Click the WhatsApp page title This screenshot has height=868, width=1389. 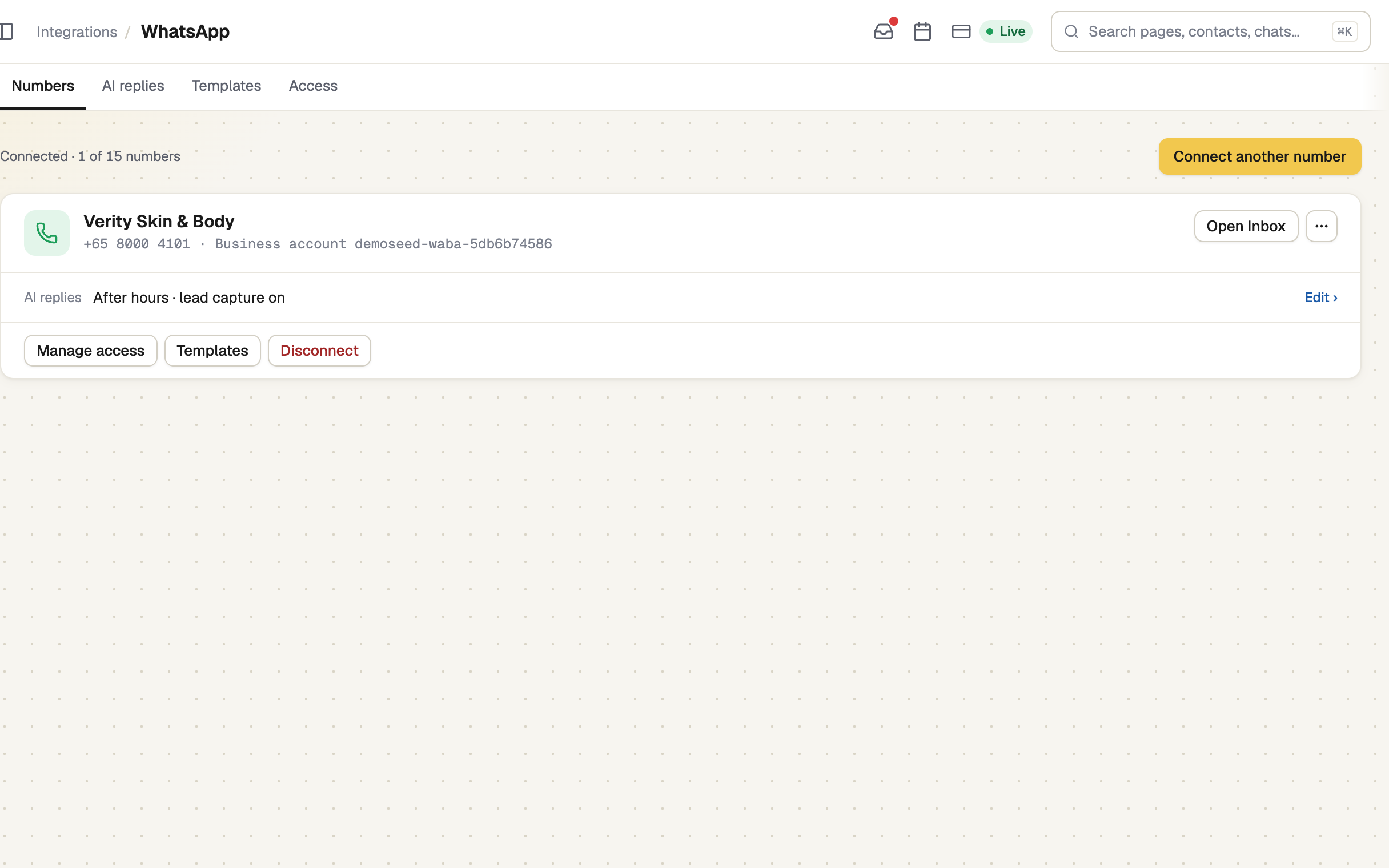pos(186,31)
